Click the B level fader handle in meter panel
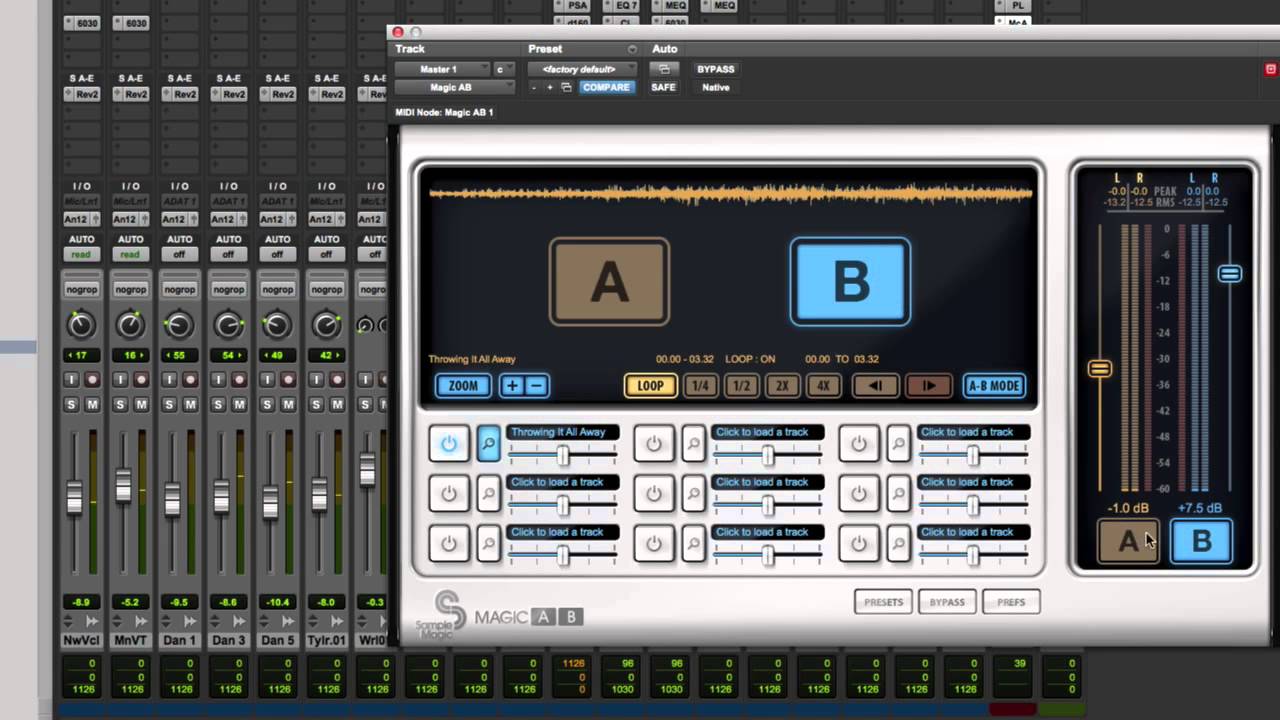Image resolution: width=1280 pixels, height=720 pixels. 1229,273
